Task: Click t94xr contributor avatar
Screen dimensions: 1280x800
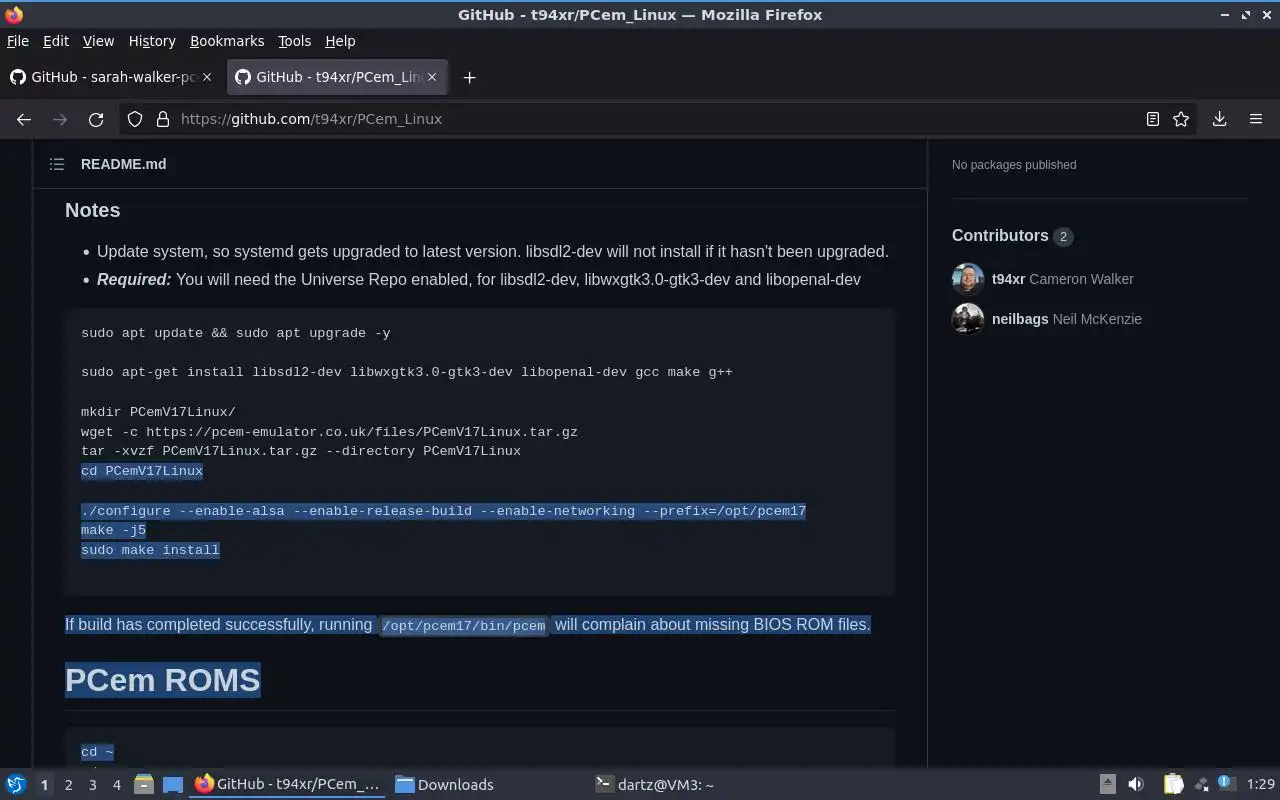Action: point(968,279)
